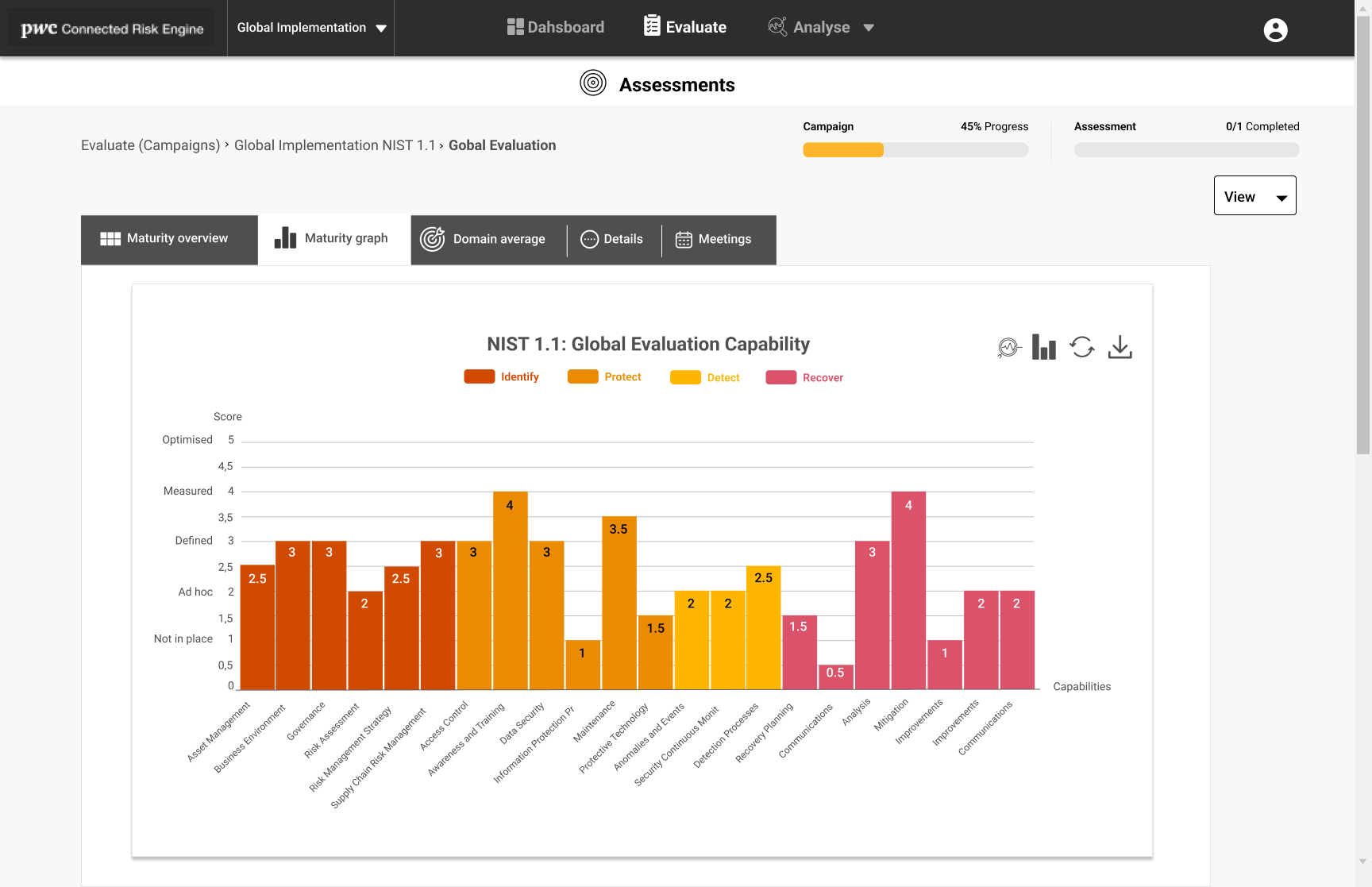Expand the Analyse menu dropdown

point(869,28)
